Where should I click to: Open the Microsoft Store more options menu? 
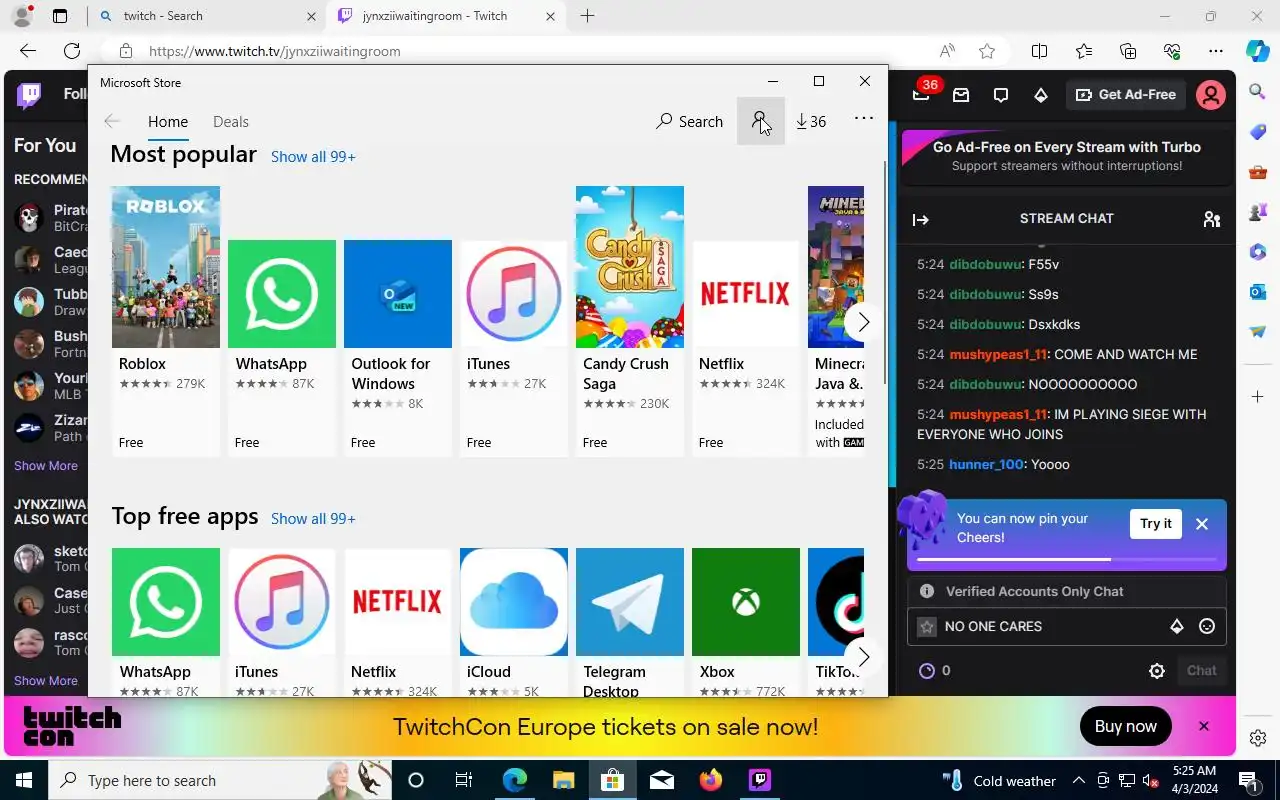(864, 118)
